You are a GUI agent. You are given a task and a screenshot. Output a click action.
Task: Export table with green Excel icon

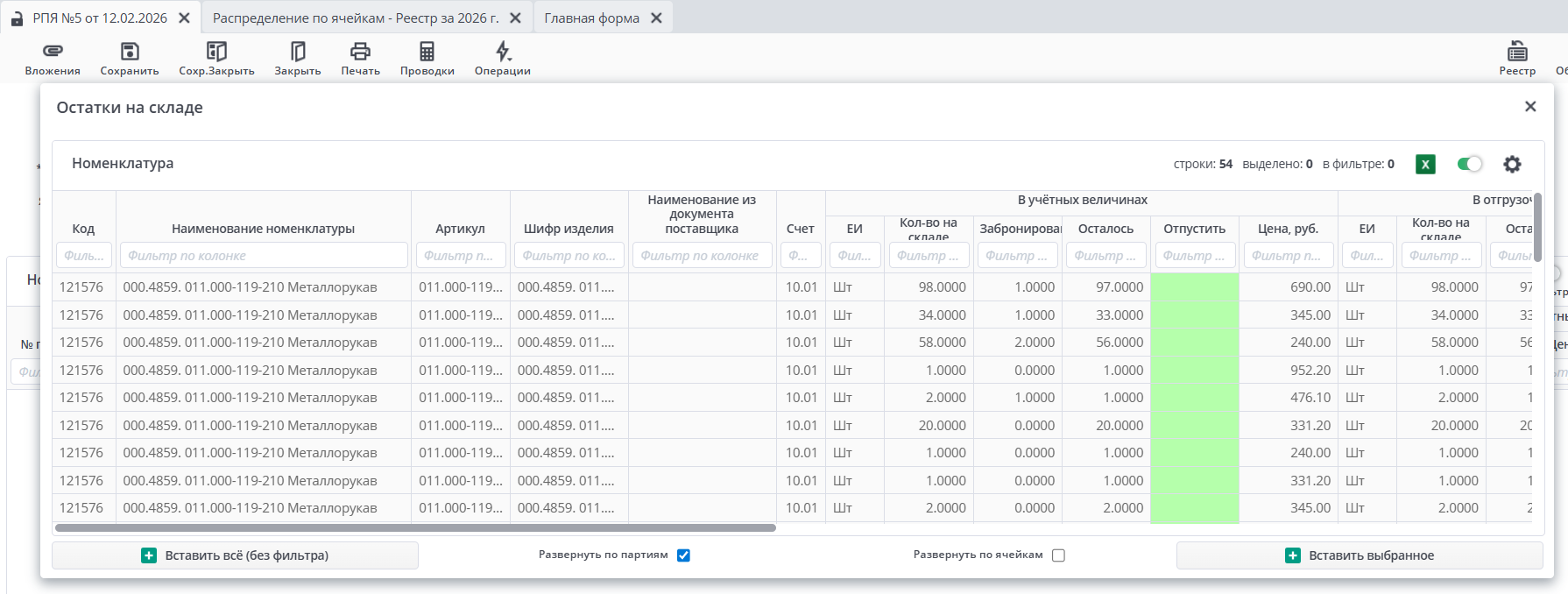[1425, 164]
